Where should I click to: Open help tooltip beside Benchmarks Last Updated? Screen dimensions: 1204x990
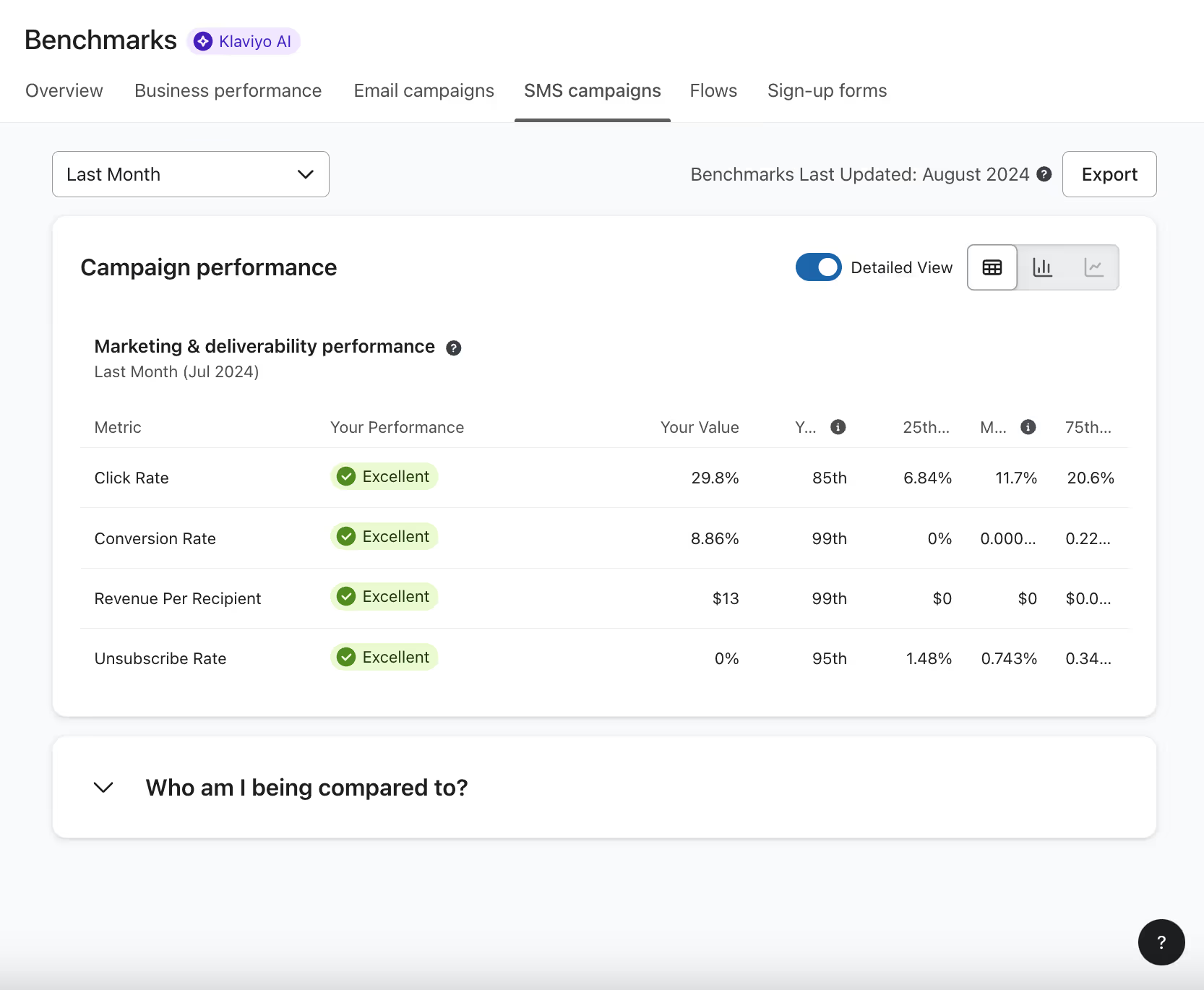coord(1044,174)
